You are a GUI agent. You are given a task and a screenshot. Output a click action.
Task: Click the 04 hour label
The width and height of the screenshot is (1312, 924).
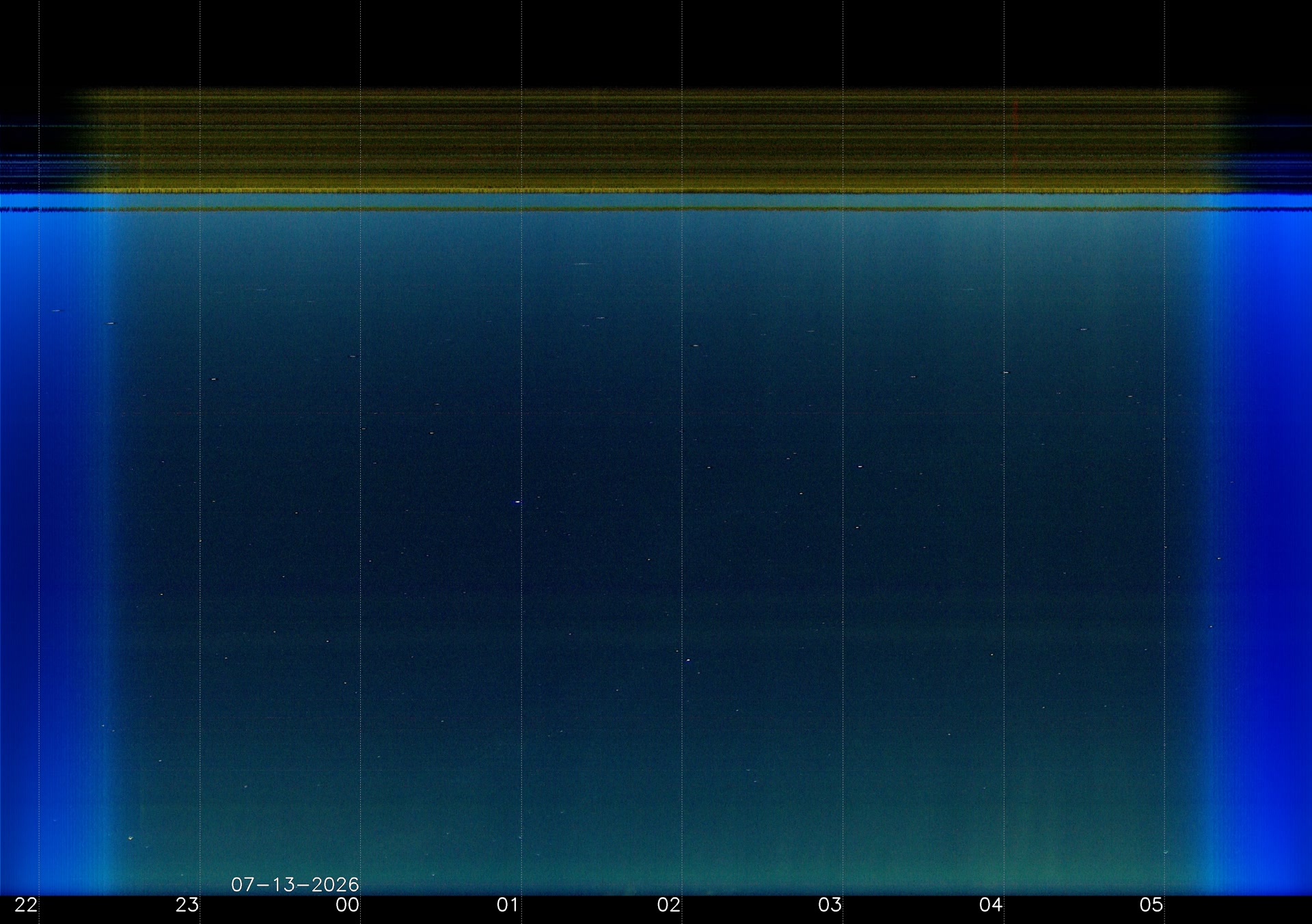click(x=991, y=905)
